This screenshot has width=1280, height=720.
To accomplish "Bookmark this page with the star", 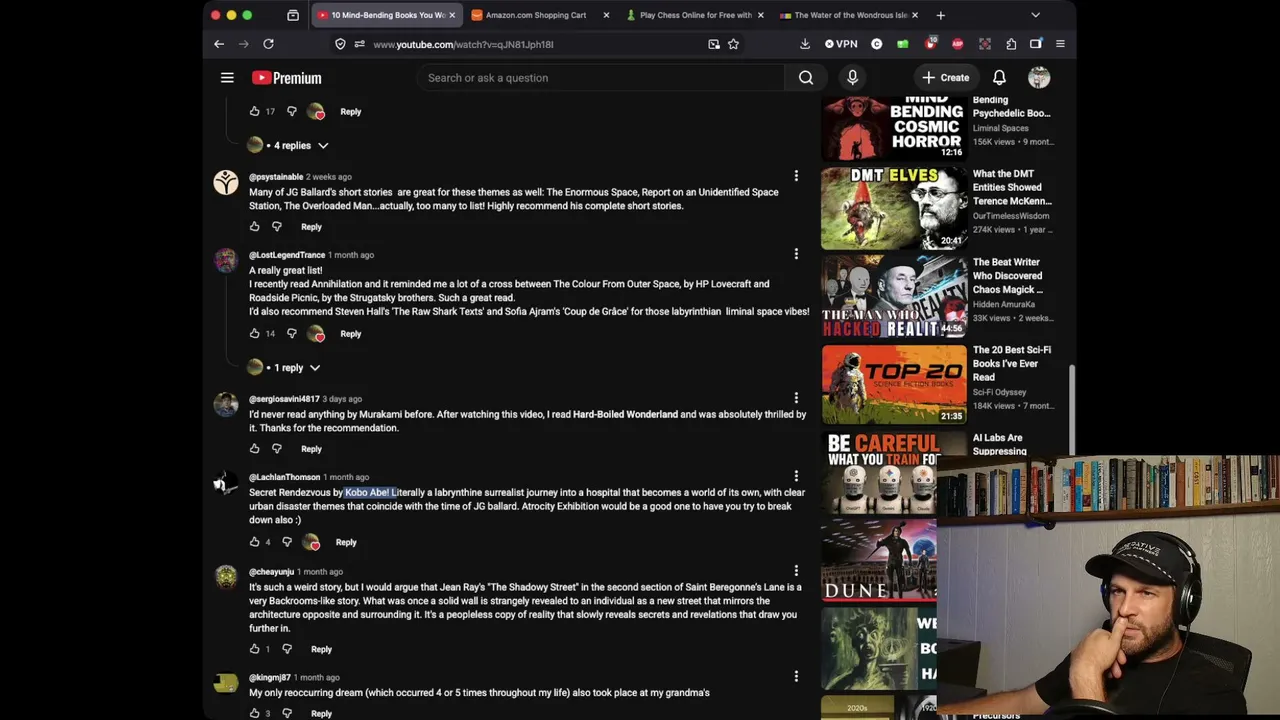I will (733, 44).
